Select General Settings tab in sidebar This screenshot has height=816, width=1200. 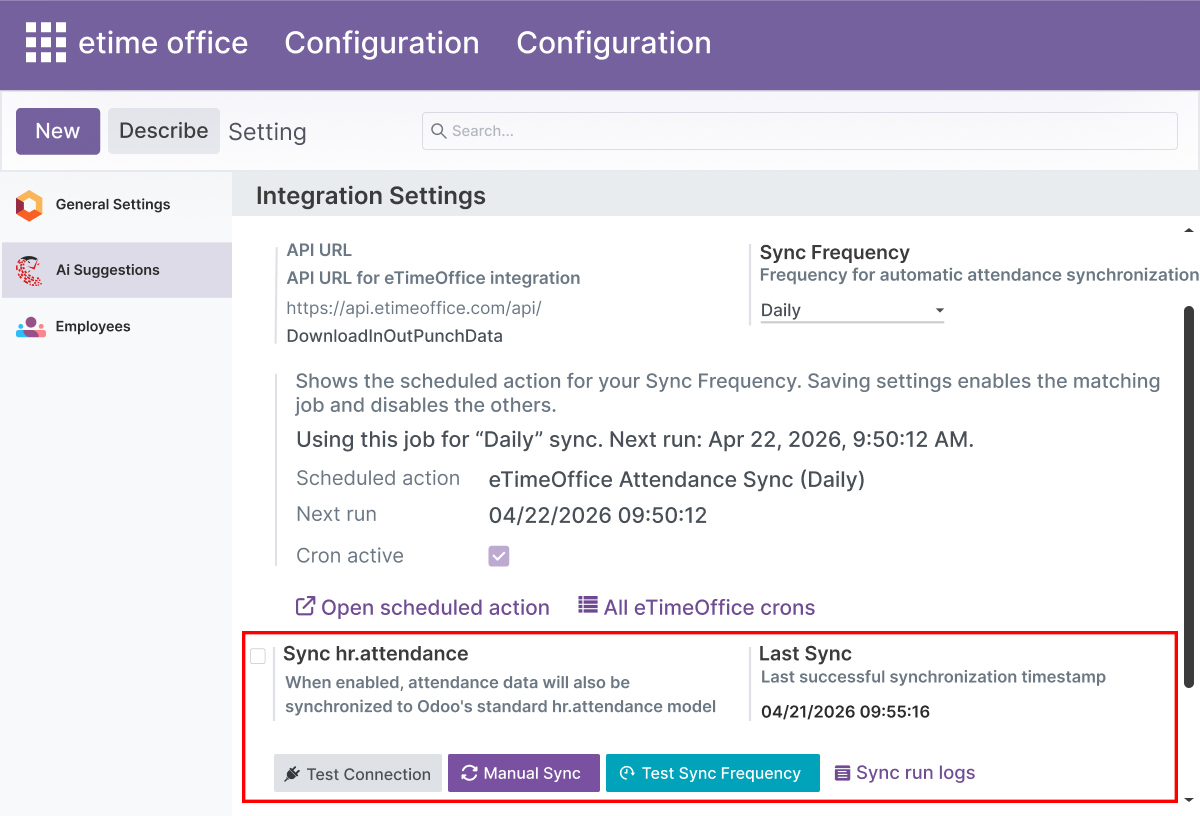[x=116, y=205]
